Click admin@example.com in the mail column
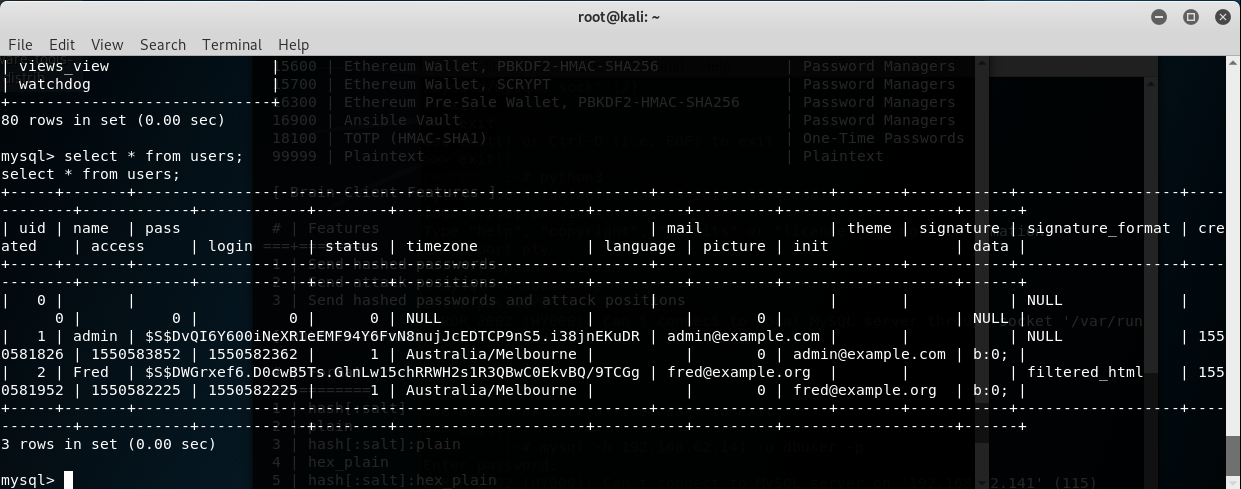This screenshot has height=489, width=1241. [x=743, y=336]
